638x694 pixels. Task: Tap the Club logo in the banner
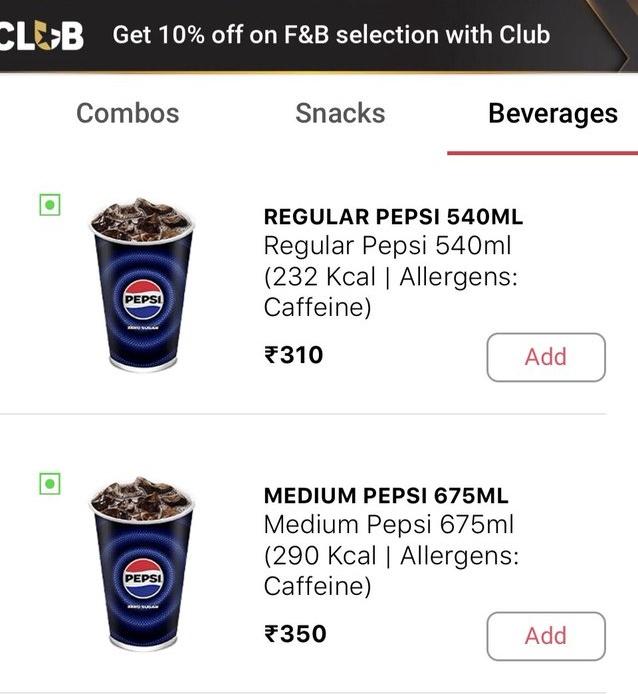(40, 35)
